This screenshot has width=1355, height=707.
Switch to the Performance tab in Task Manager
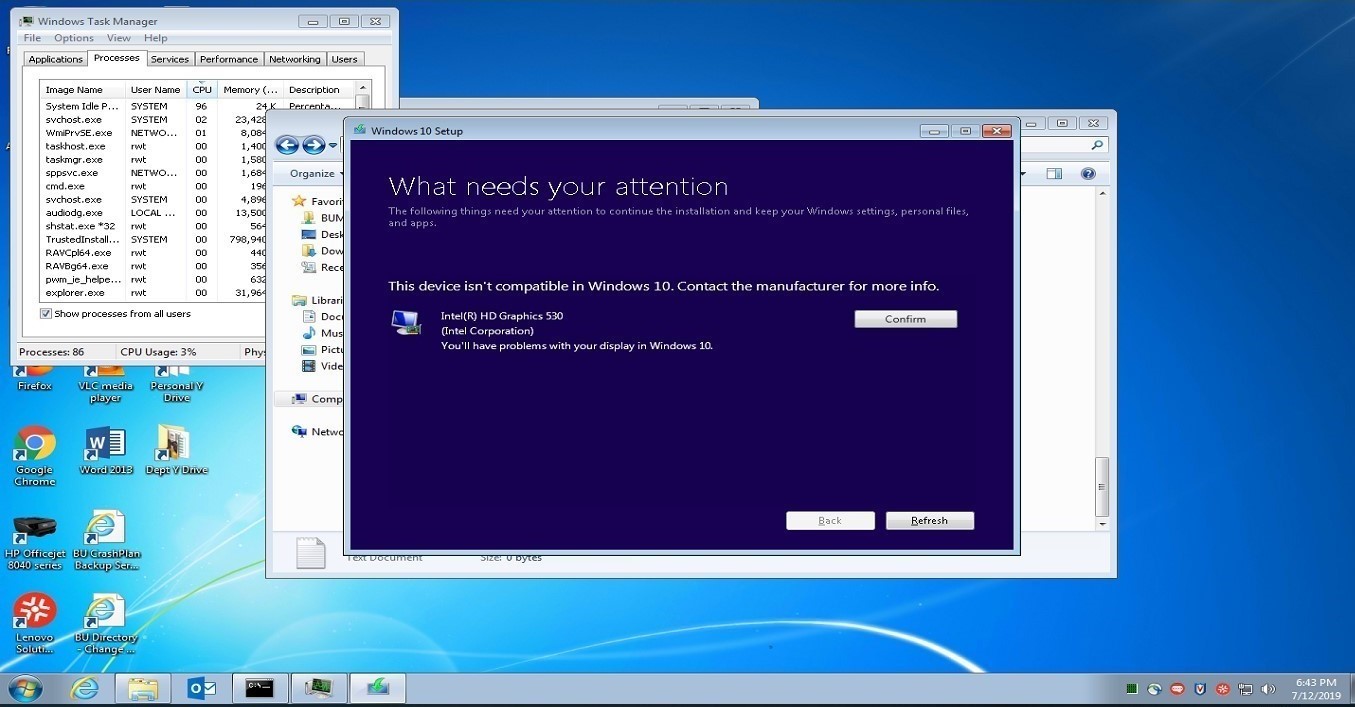pos(229,59)
